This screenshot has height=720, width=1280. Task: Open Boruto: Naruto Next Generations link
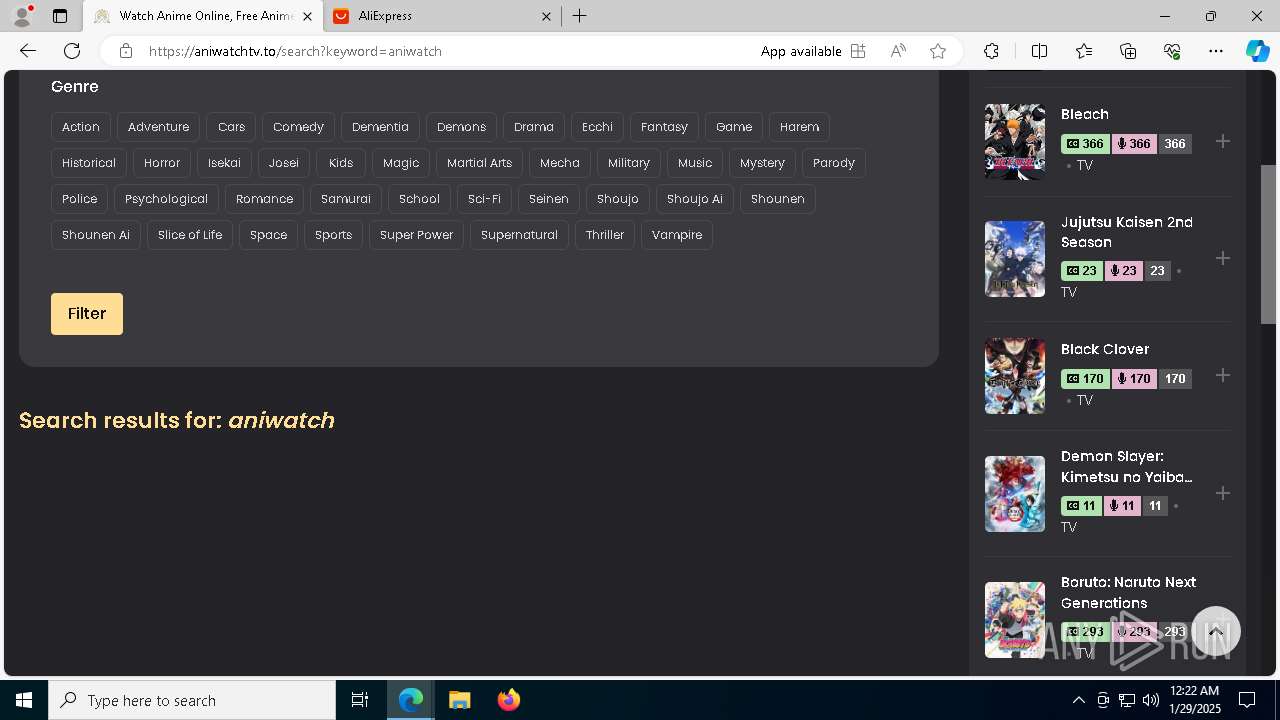click(x=1128, y=592)
